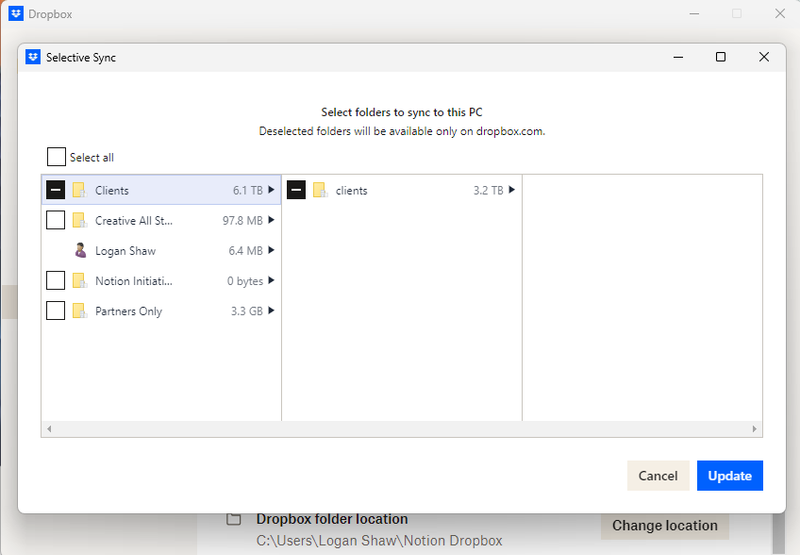Minimize the Selective Sync dialog
Image resolution: width=800 pixels, height=555 pixels.
(678, 57)
